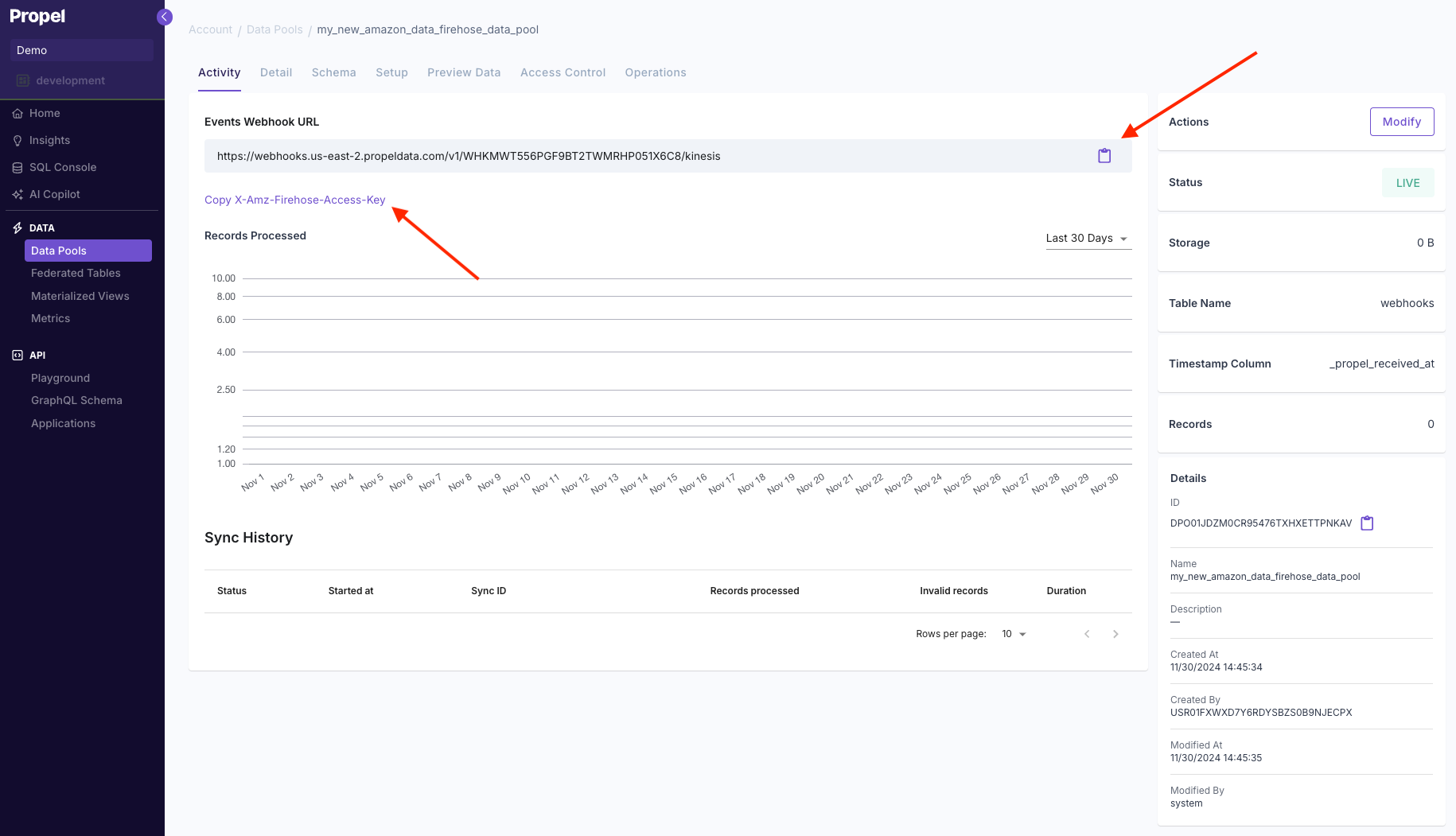Open the Access Control tab

click(x=563, y=72)
